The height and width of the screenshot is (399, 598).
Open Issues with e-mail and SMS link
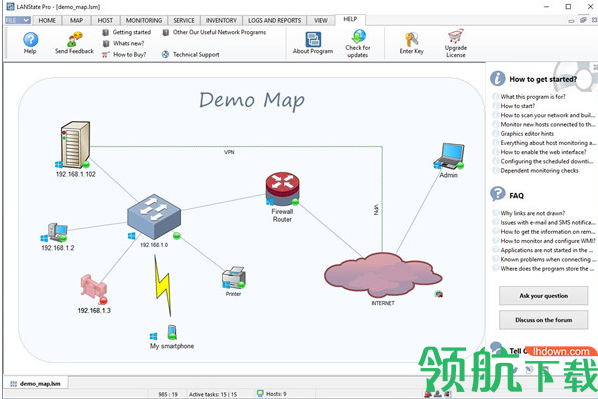[548, 222]
